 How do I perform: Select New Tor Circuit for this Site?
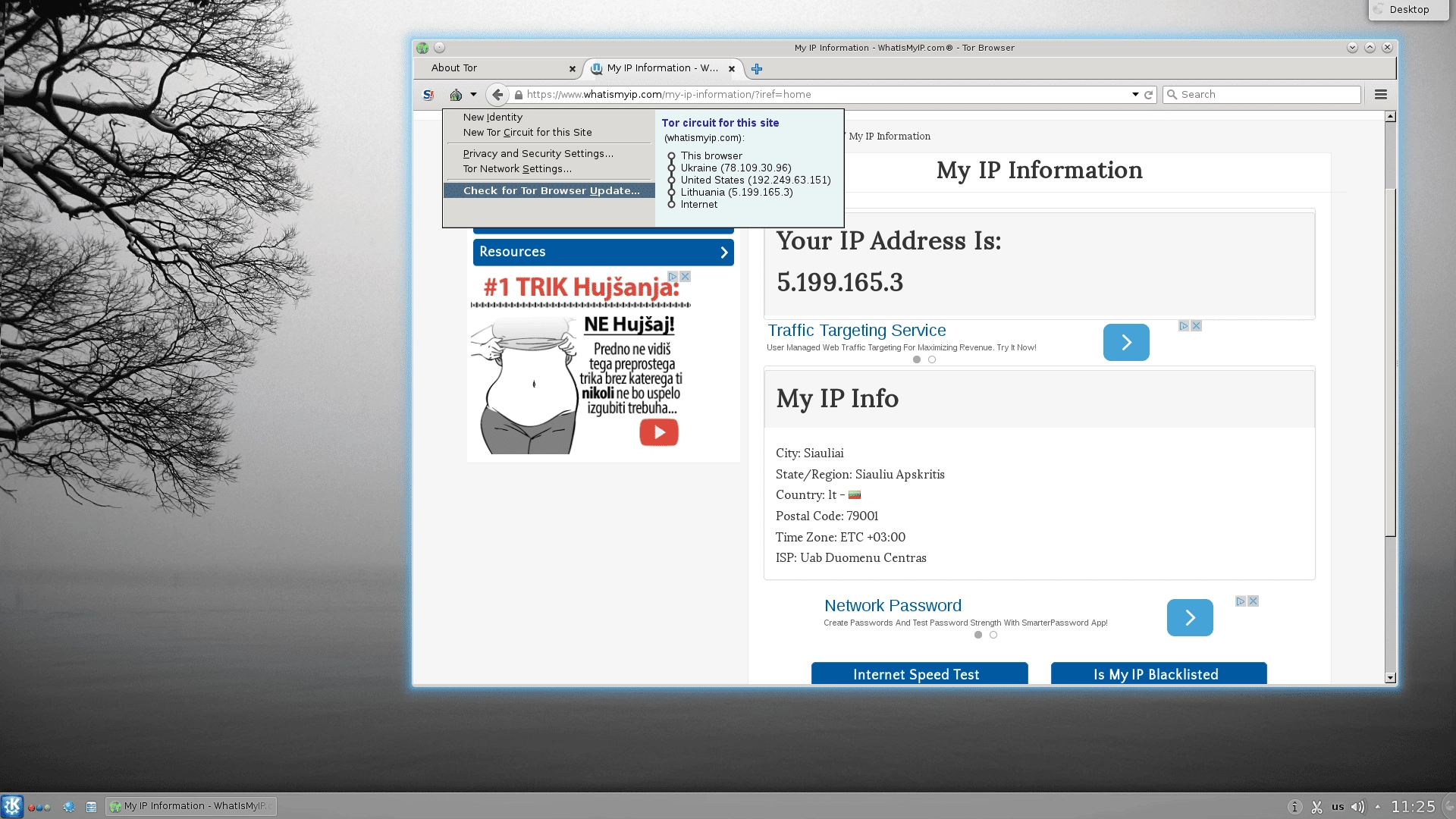pyautogui.click(x=528, y=133)
